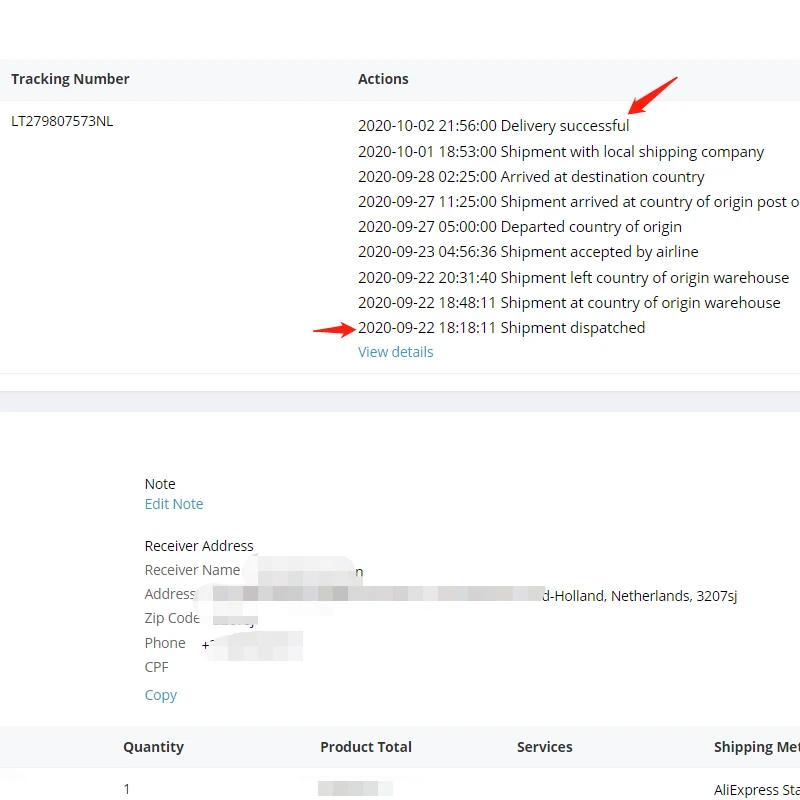Open the View details link

(x=396, y=352)
